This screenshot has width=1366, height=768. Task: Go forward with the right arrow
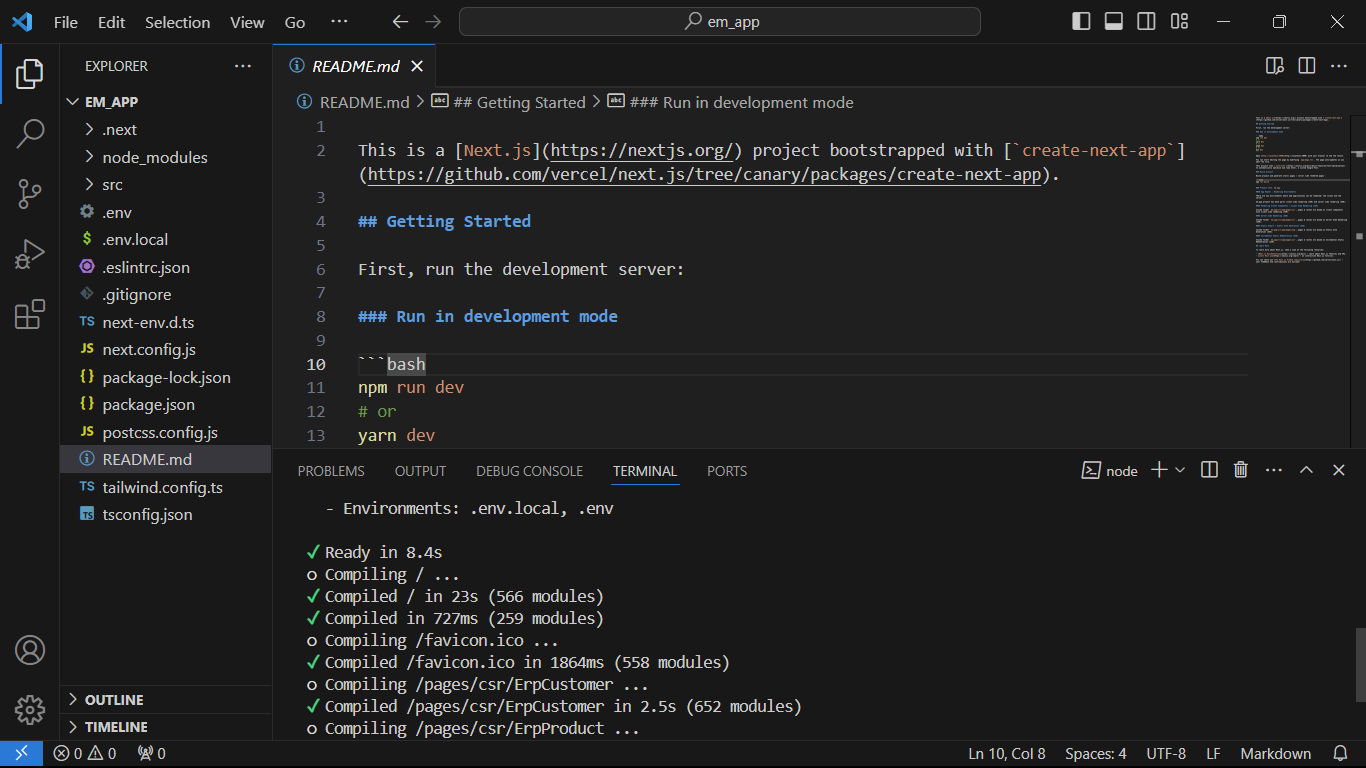click(x=432, y=22)
